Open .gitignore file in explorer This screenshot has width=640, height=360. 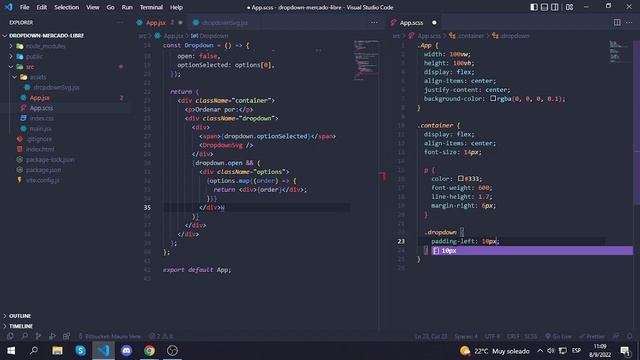39,139
